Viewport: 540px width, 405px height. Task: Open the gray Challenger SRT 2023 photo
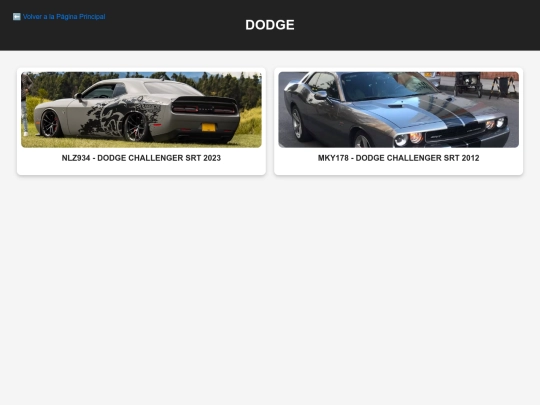coord(141,110)
